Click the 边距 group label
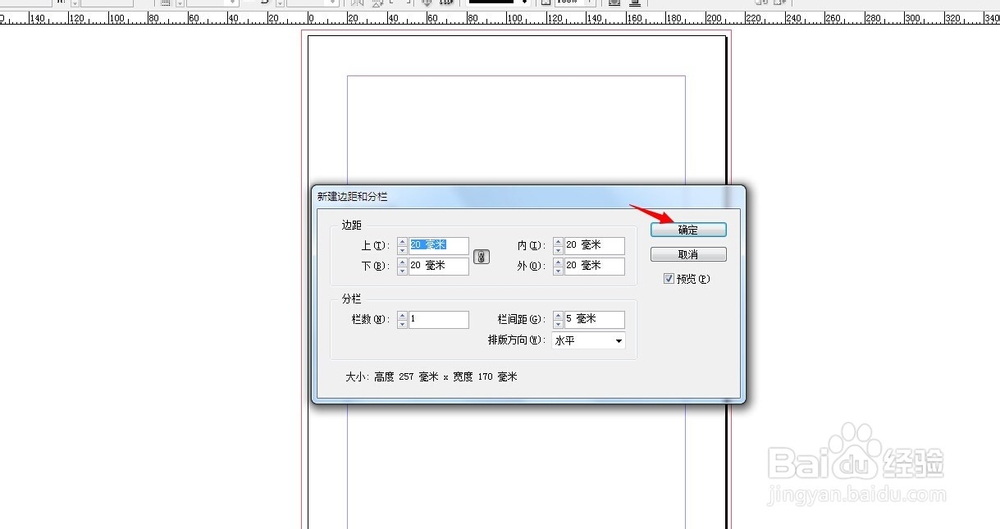 [x=351, y=225]
